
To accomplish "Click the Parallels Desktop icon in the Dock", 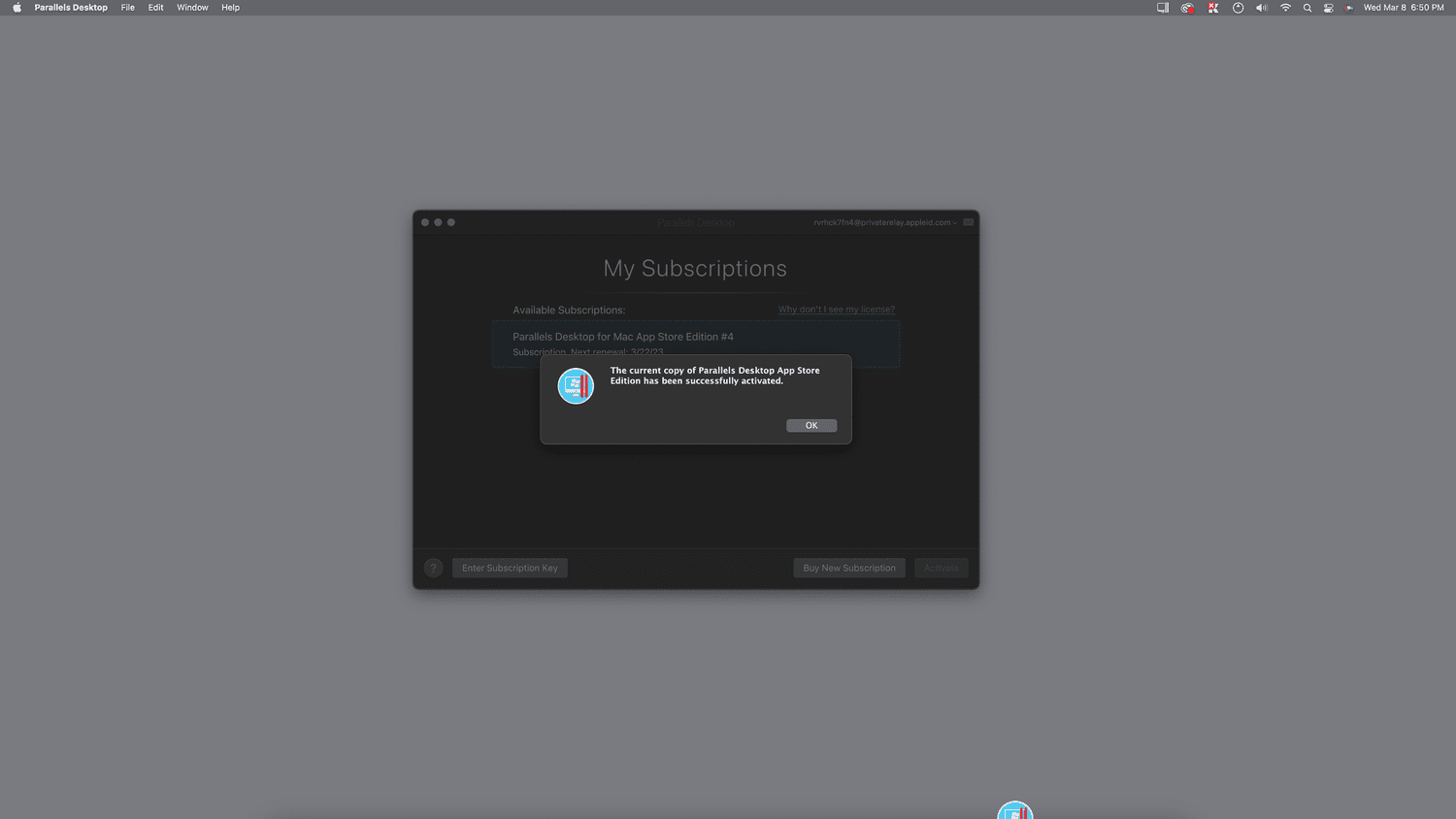I will [x=1015, y=811].
